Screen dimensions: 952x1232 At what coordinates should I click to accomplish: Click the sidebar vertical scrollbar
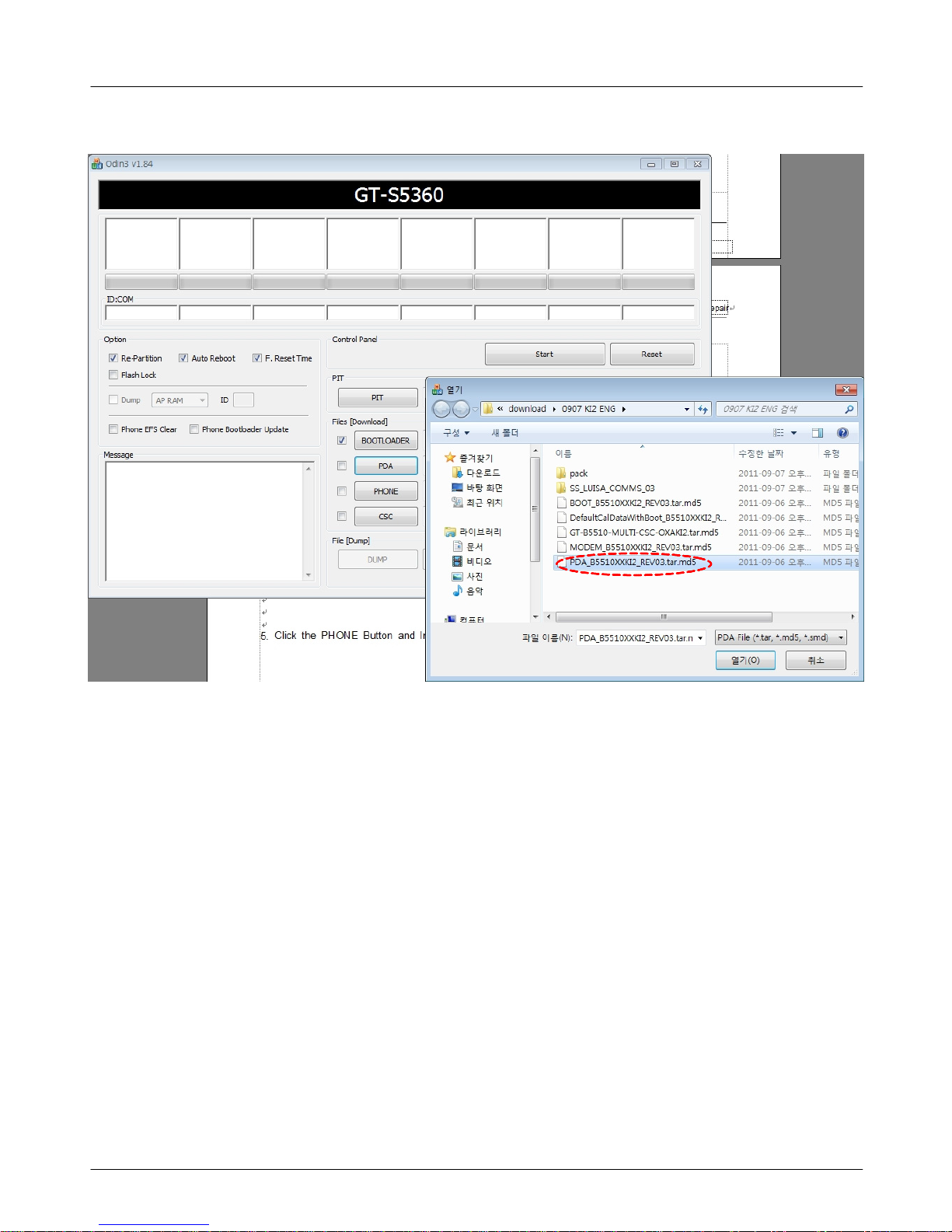(535, 508)
